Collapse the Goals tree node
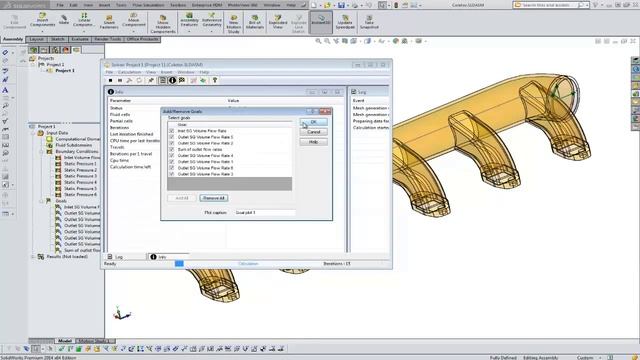This screenshot has width=640, height=360. tap(41, 201)
